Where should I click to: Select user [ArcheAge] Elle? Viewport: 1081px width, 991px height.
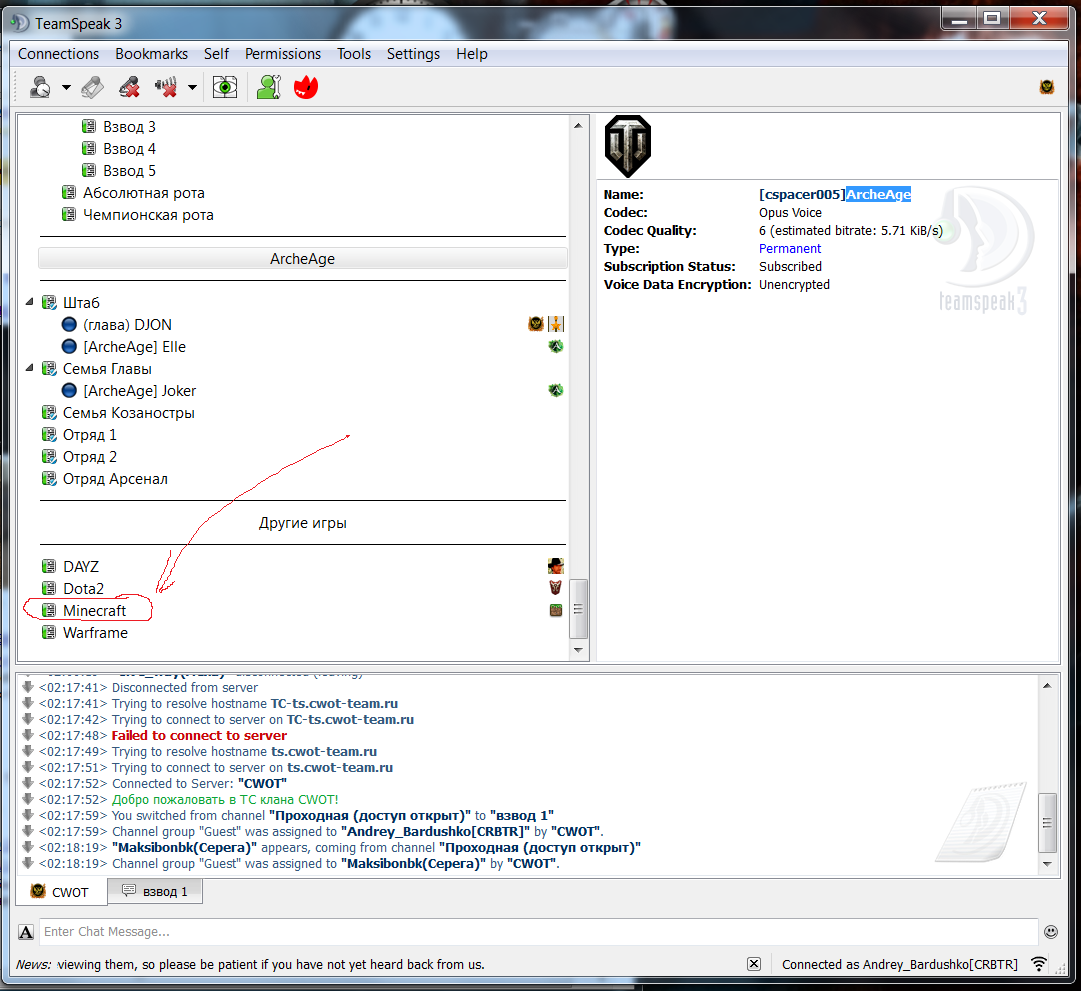click(x=134, y=347)
